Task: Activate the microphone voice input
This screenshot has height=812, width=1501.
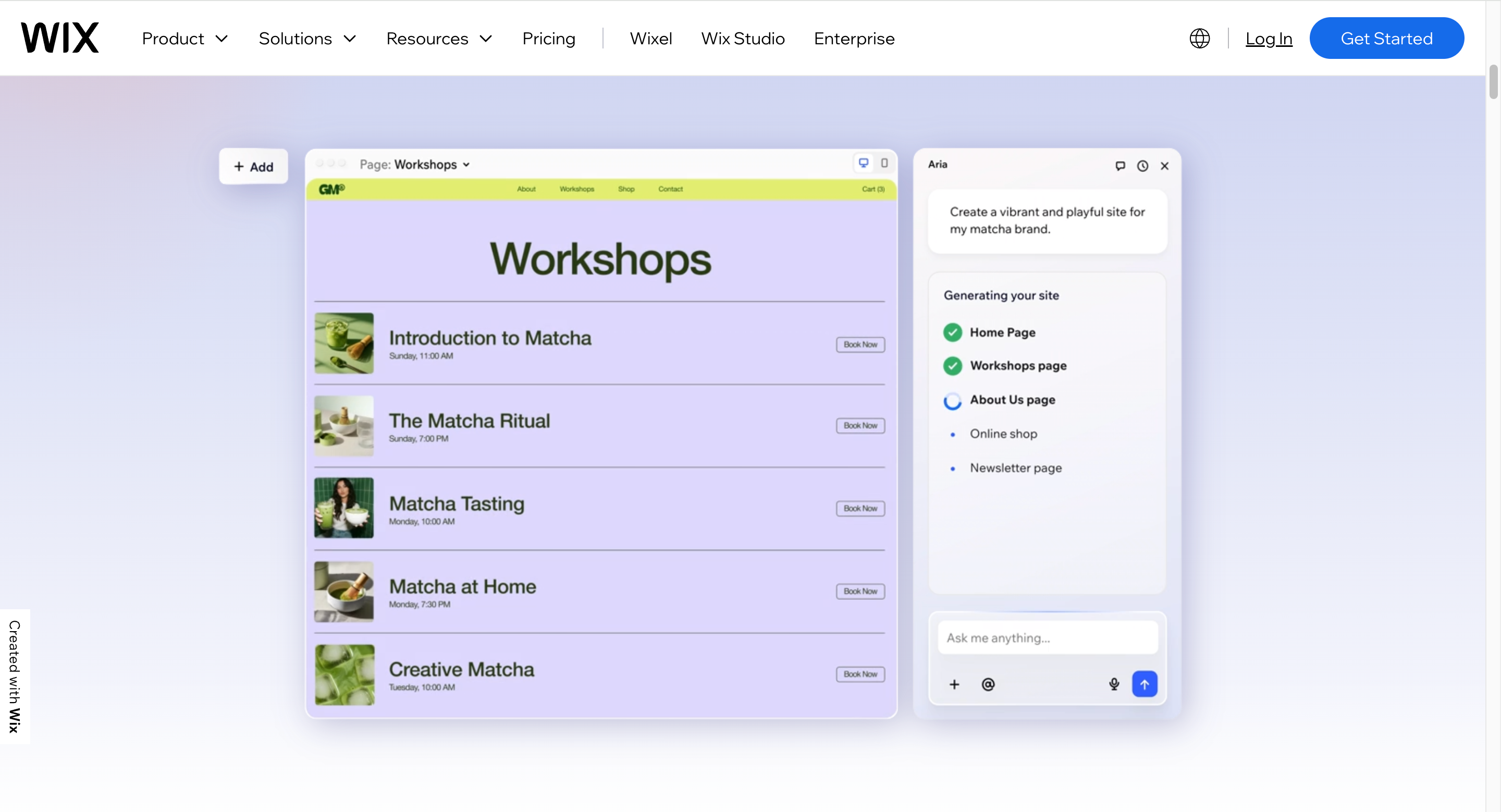Action: click(x=1114, y=684)
